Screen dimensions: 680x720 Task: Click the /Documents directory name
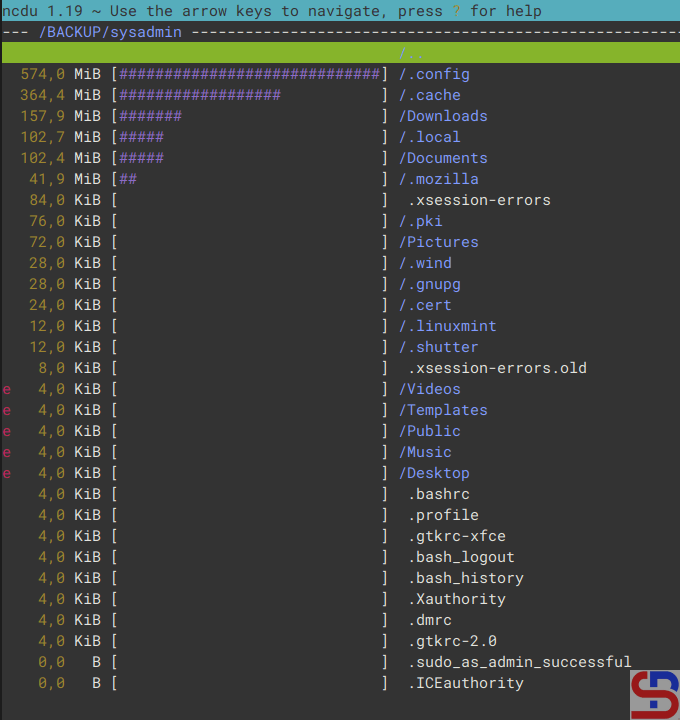(x=443, y=158)
